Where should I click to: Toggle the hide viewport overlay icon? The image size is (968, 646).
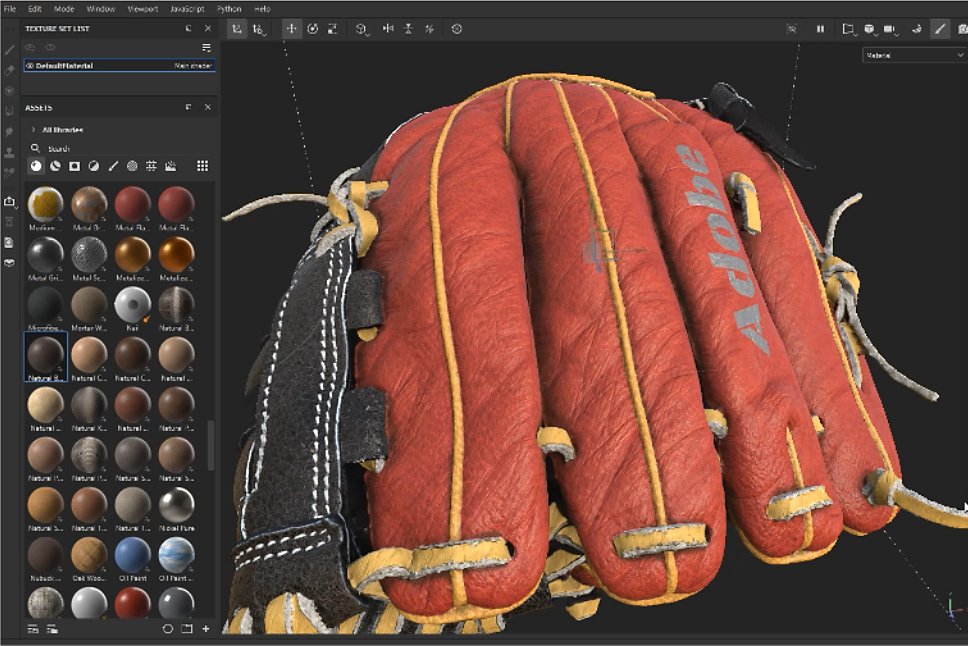791,29
